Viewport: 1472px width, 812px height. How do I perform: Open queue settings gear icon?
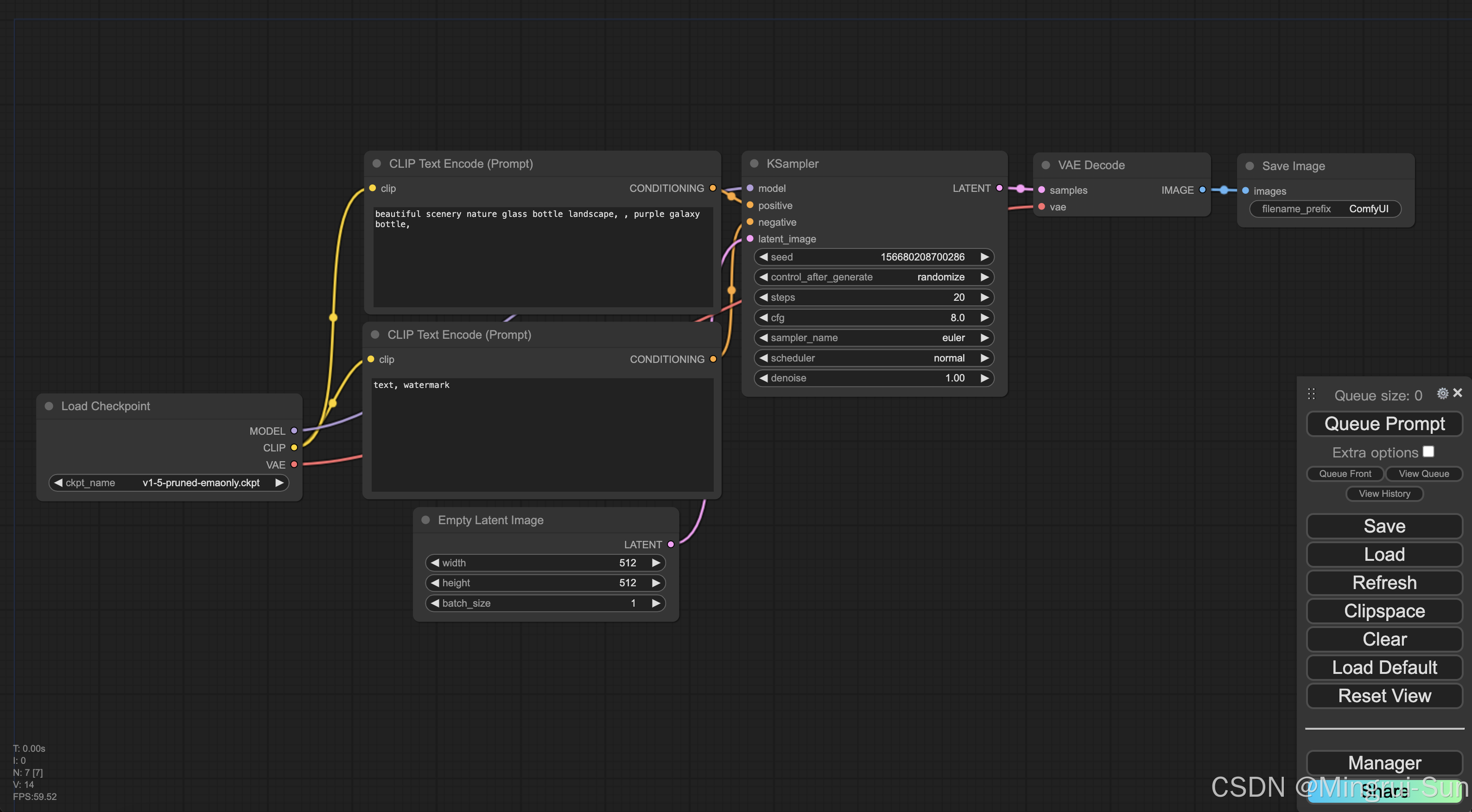click(1442, 393)
